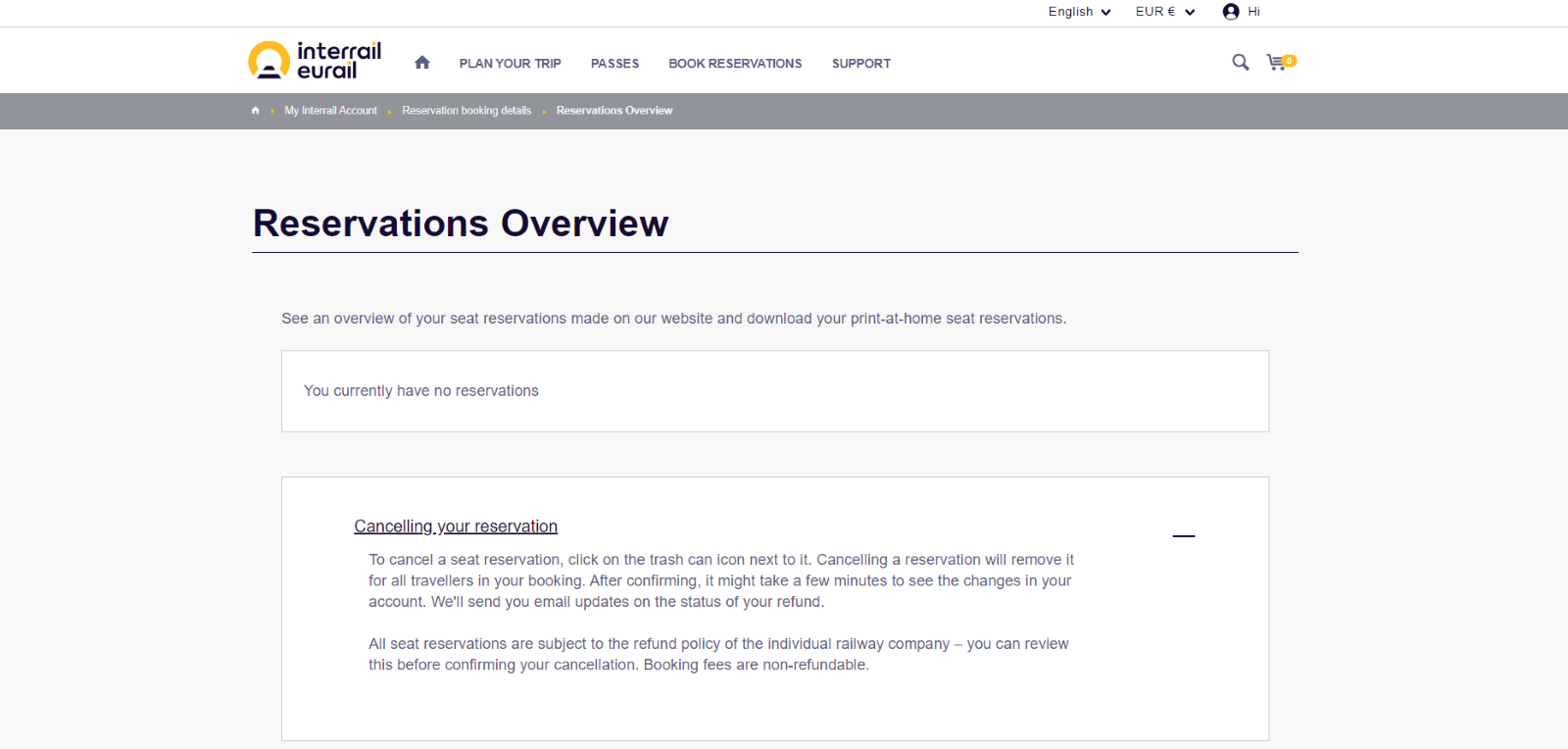Open the English language dropdown
Viewport: 1568px width, 749px height.
pos(1079,12)
